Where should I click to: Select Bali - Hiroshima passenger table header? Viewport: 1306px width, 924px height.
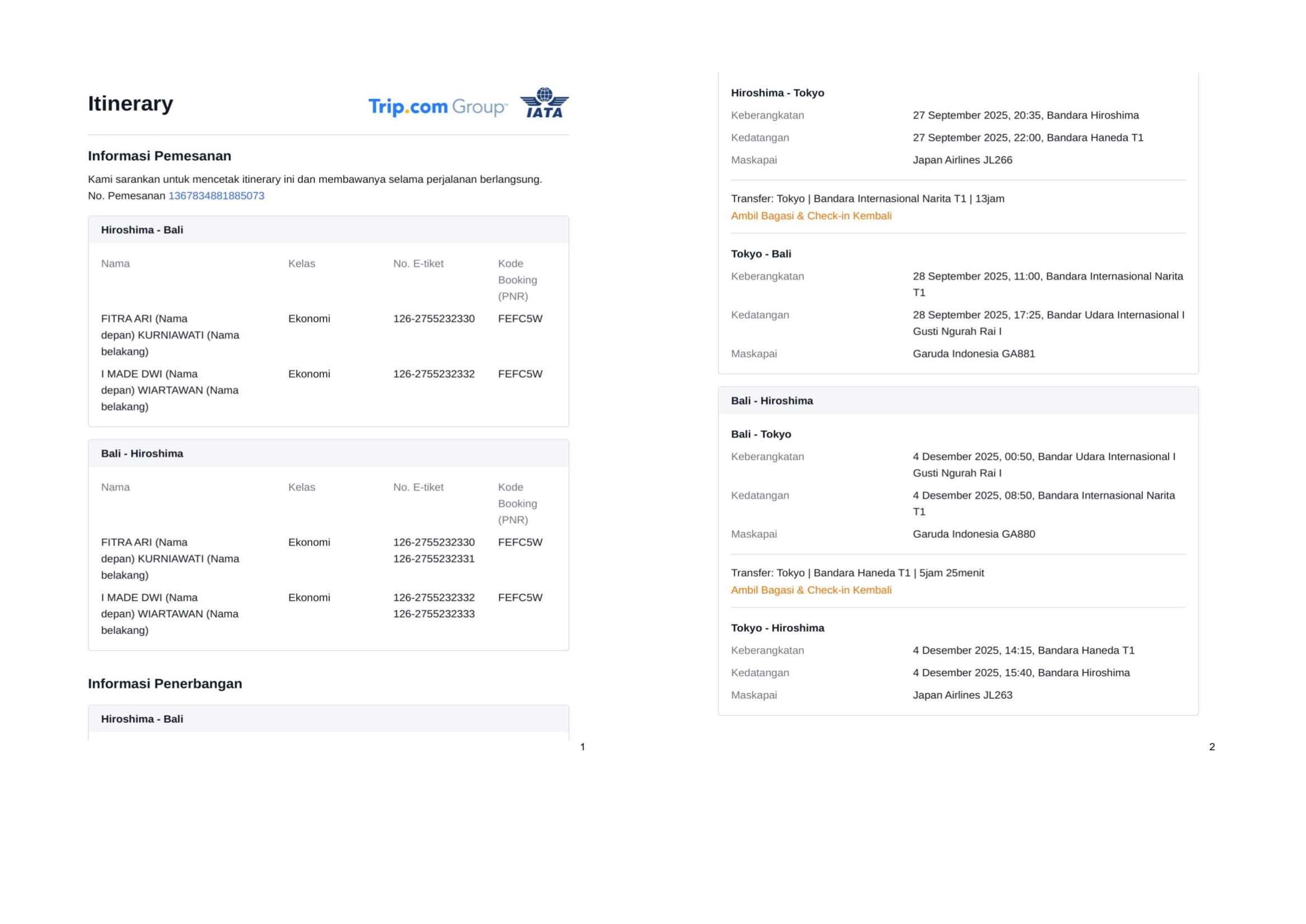tap(142, 454)
